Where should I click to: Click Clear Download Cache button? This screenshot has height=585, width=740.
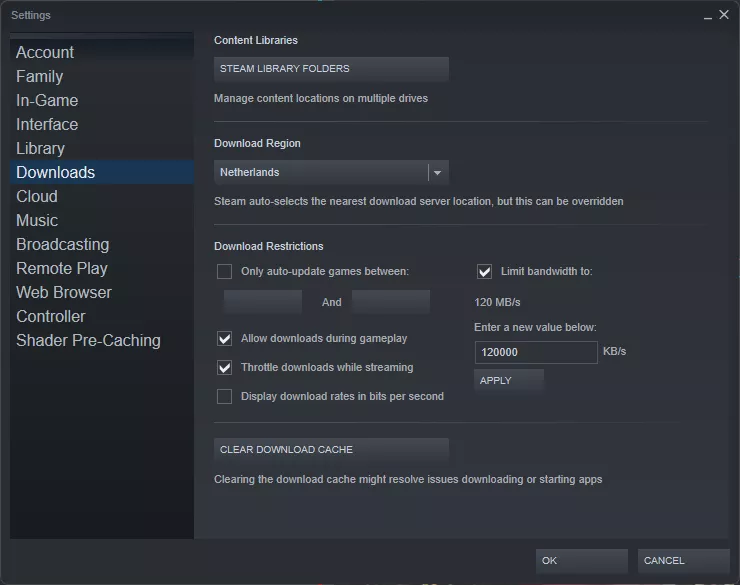coord(331,450)
